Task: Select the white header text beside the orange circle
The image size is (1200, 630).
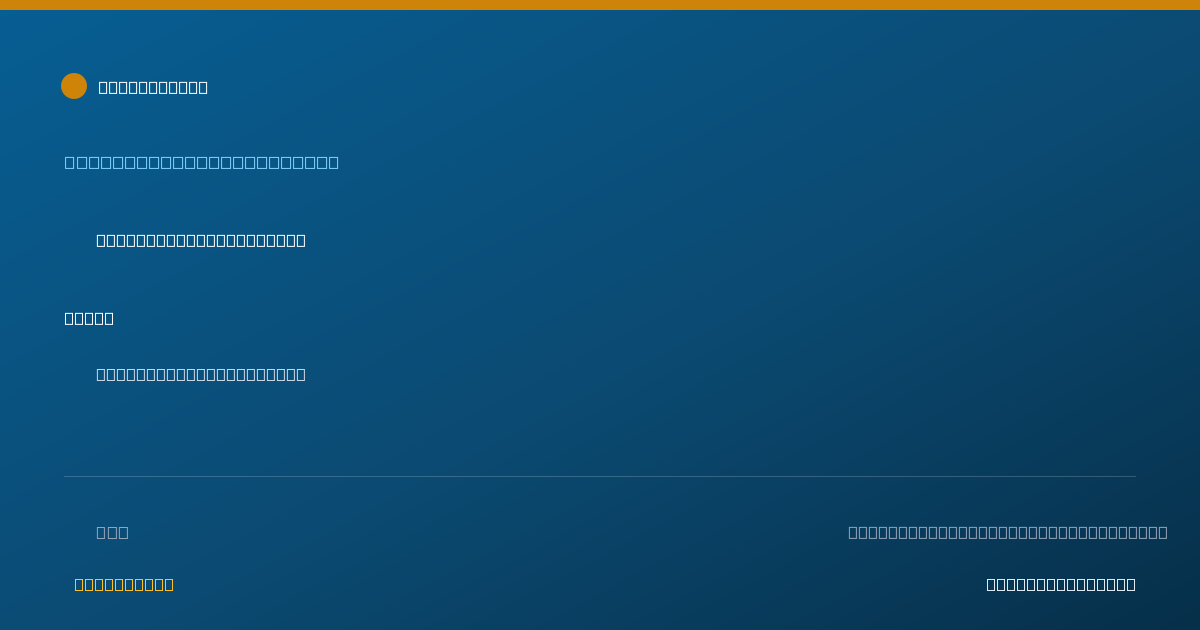Action: pos(153,87)
